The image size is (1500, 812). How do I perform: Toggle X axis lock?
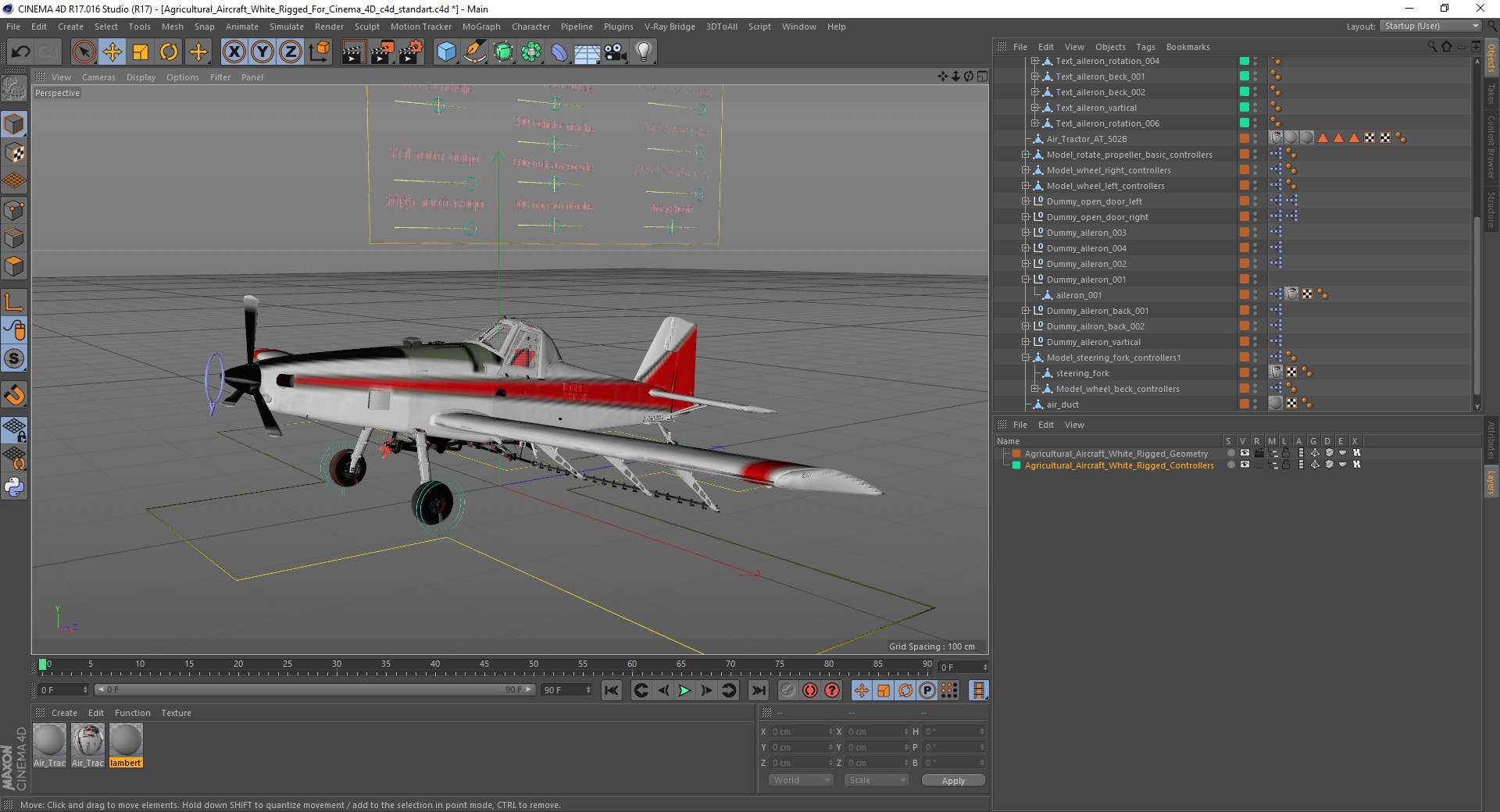[234, 52]
